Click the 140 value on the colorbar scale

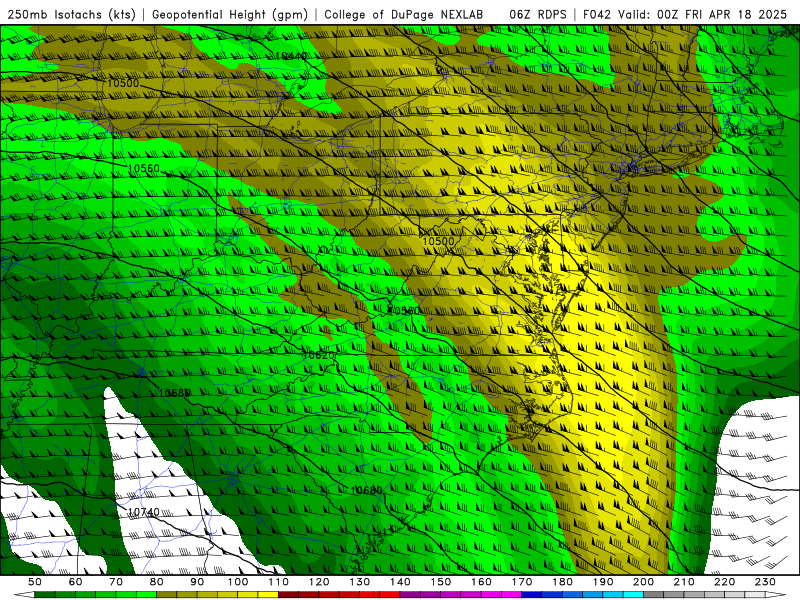(x=400, y=582)
